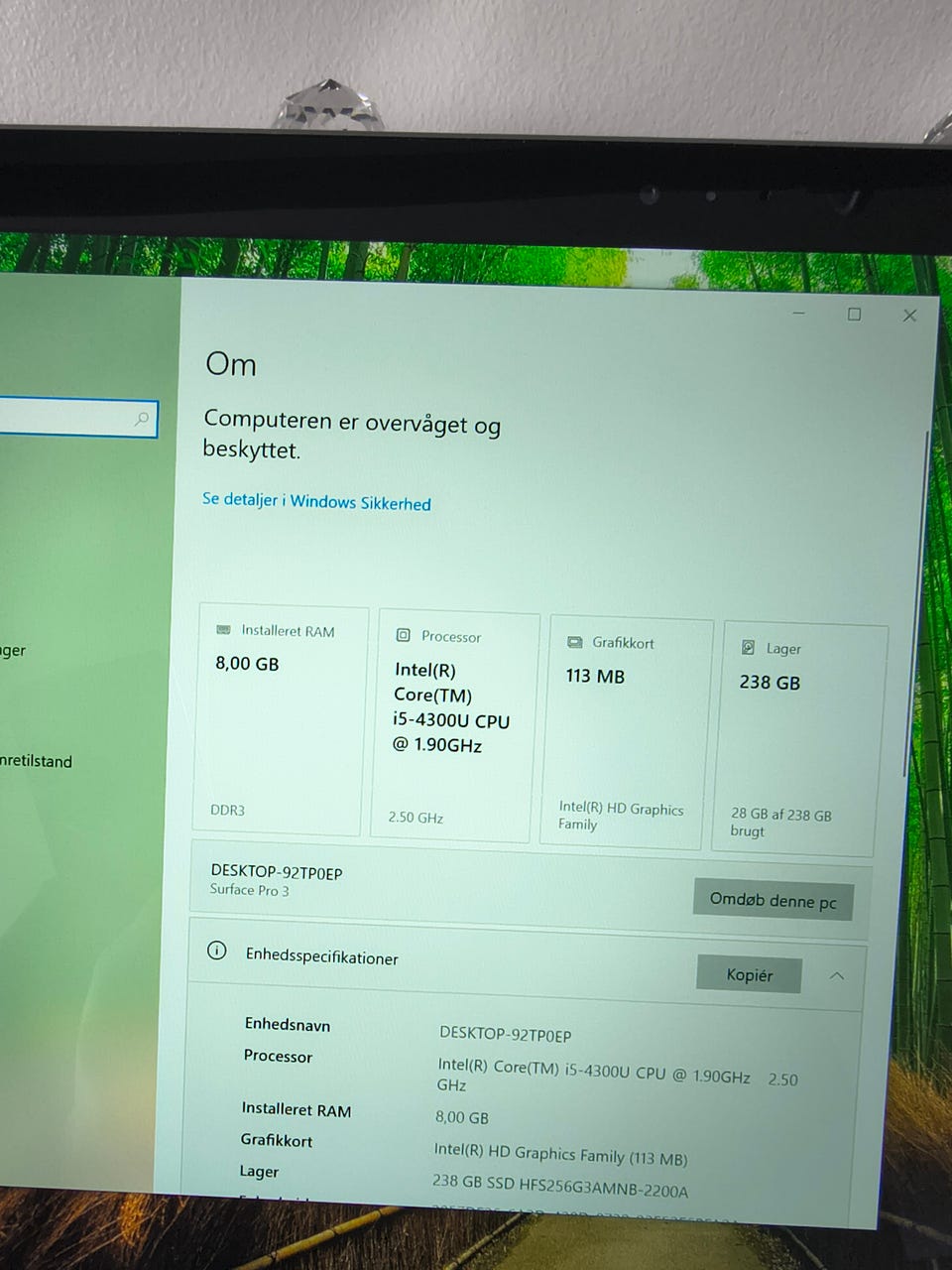Select the i5-4300U CPU text in Processor card
Screen dimensions: 952x1270
click(451, 720)
